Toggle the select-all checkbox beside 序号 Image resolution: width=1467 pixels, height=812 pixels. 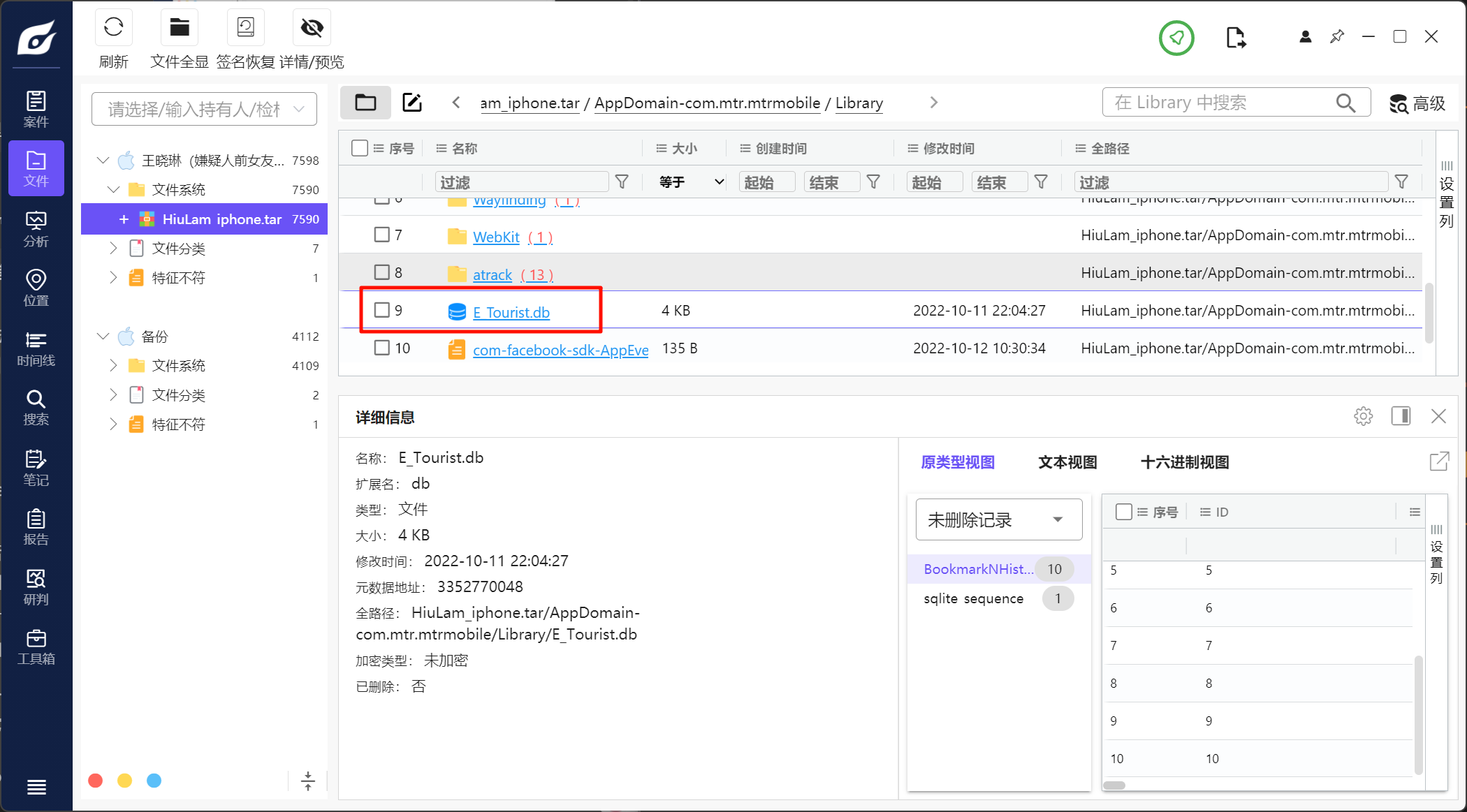click(x=360, y=148)
